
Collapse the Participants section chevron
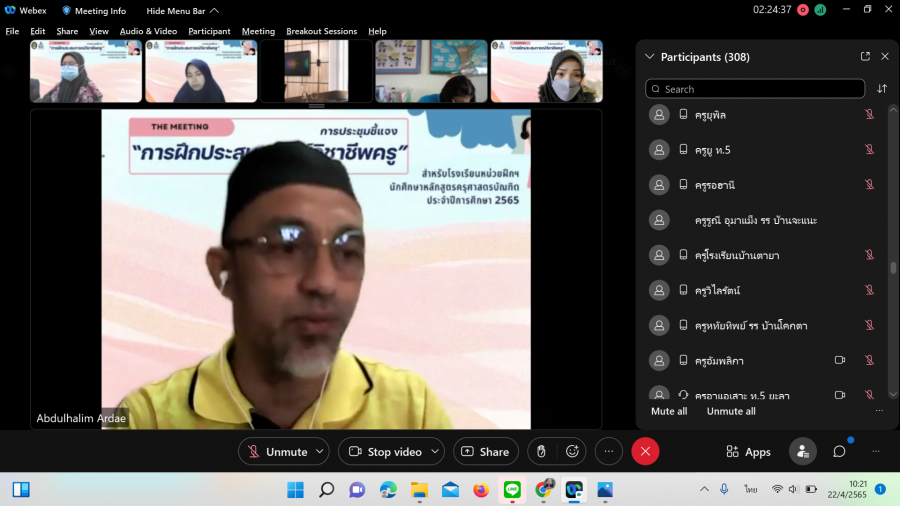tap(650, 57)
